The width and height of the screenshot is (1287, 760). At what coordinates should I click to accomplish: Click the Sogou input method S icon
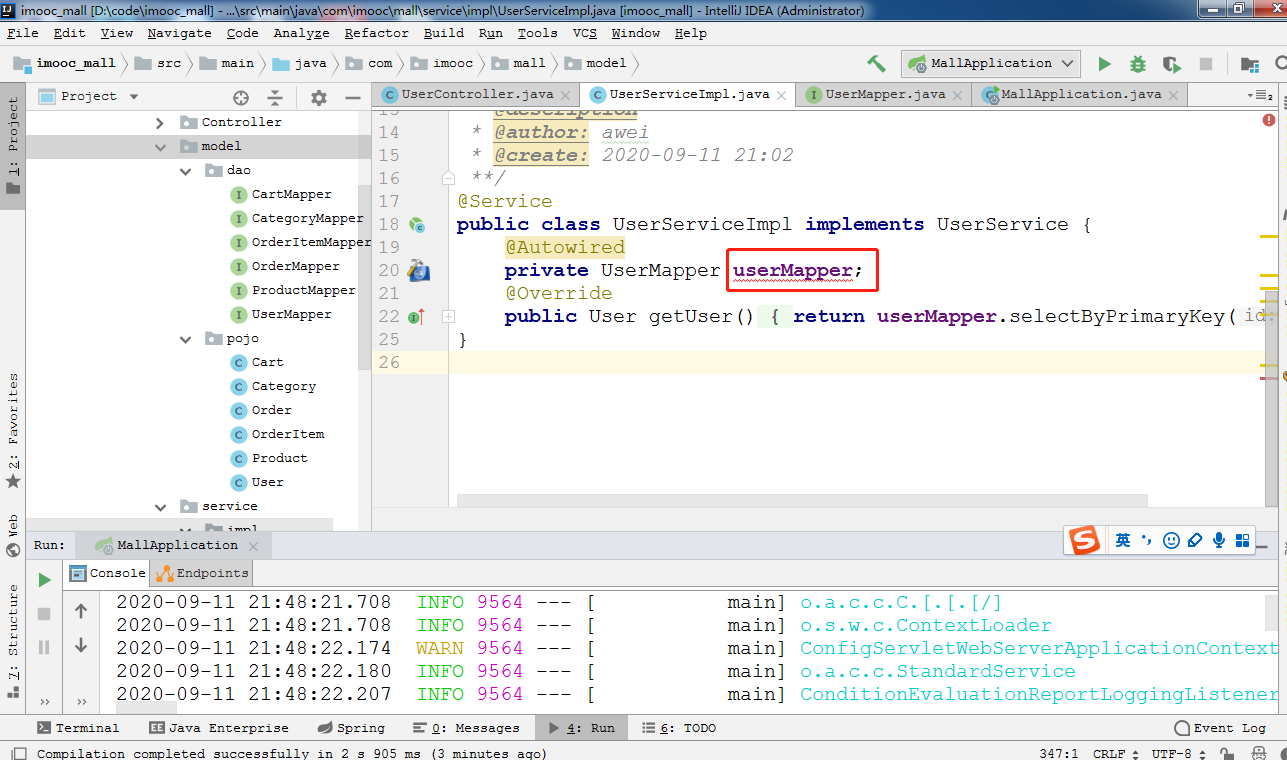(1085, 541)
